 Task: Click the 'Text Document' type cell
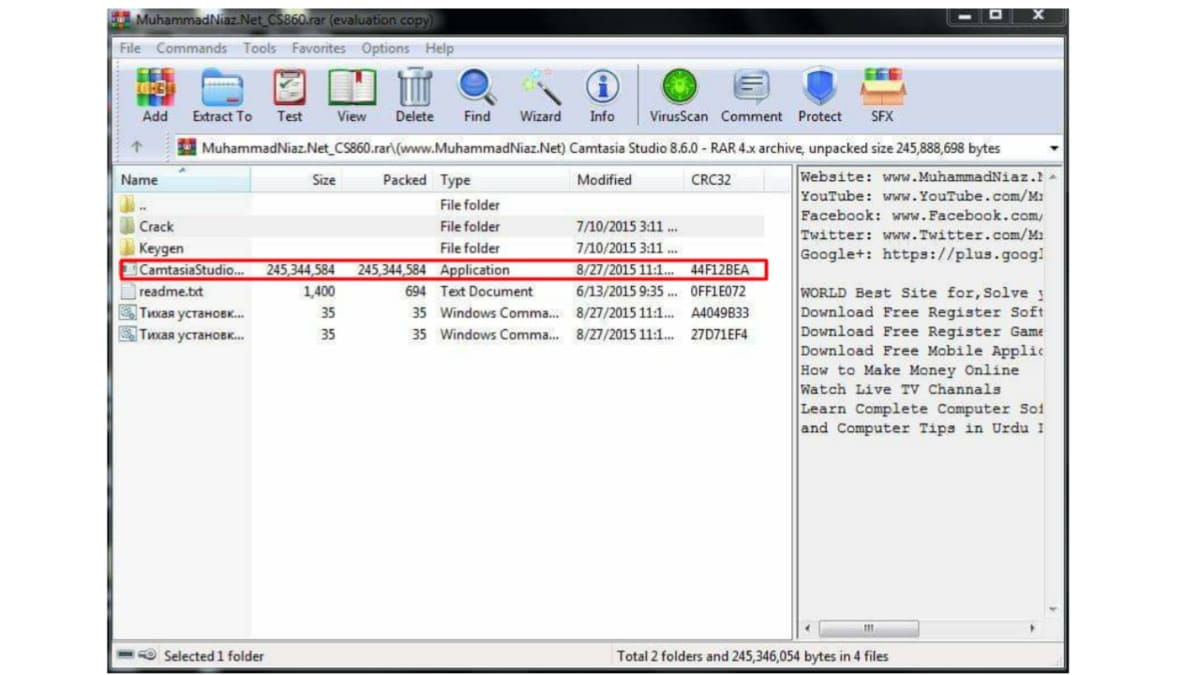coord(487,292)
